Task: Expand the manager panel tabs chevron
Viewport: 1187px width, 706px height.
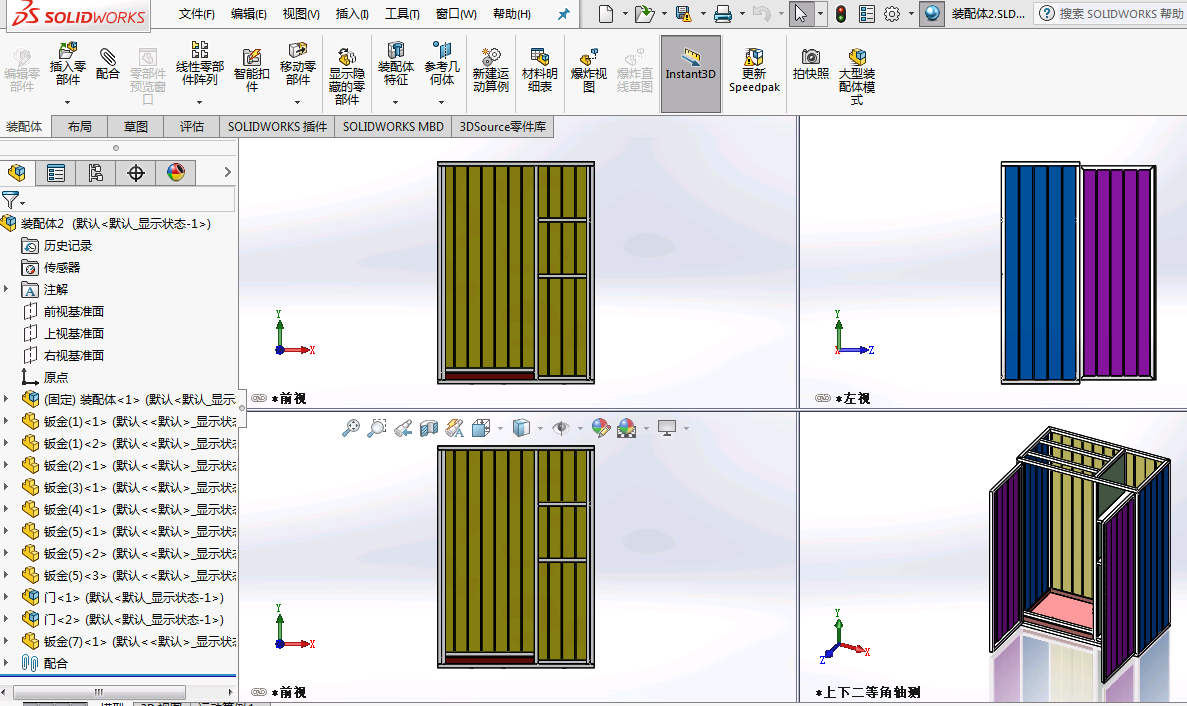Action: pyautogui.click(x=227, y=173)
